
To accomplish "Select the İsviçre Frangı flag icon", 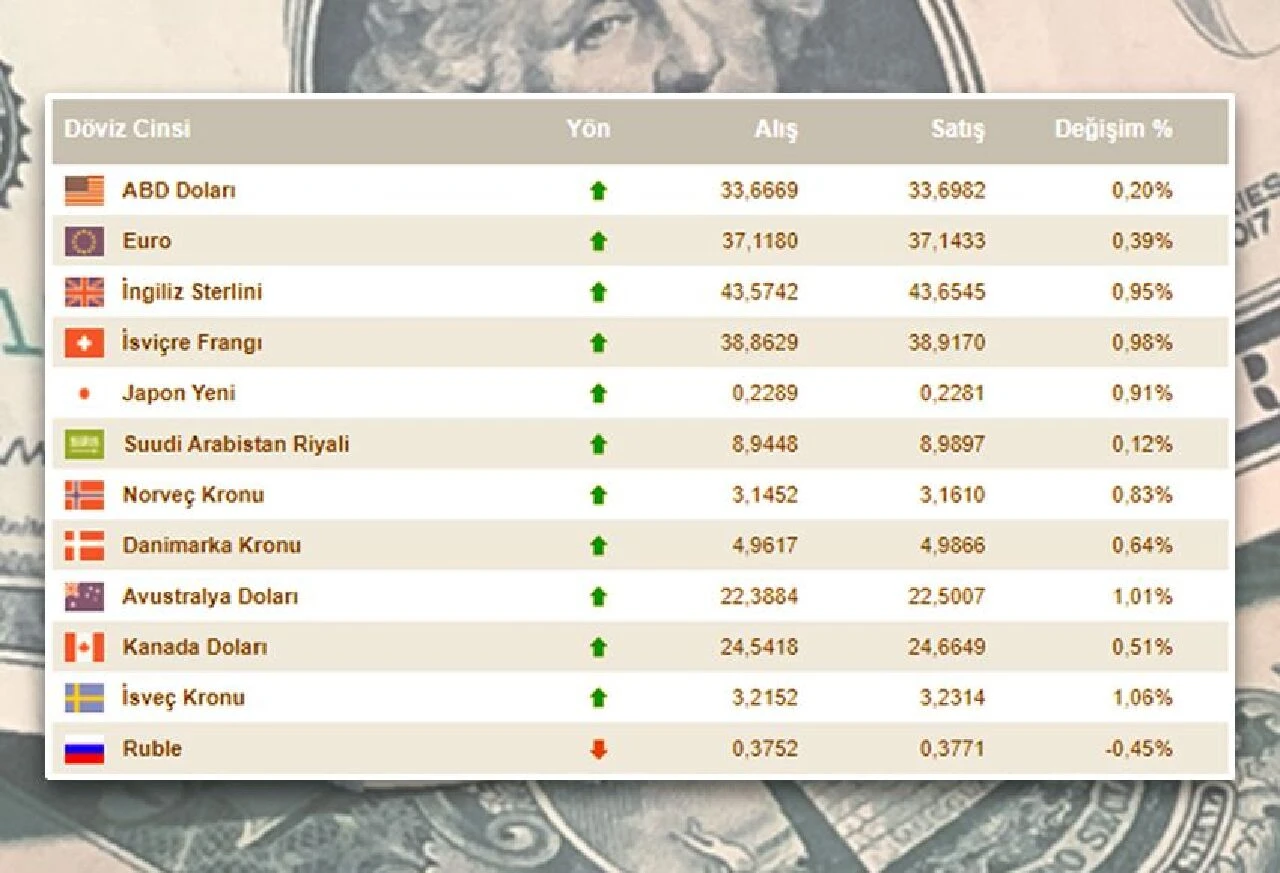I will pyautogui.click(x=85, y=342).
